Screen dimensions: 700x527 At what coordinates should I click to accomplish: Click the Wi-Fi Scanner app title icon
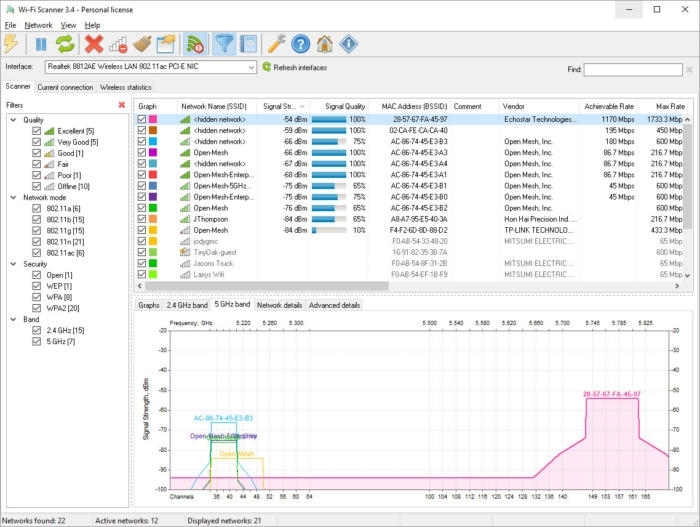pyautogui.click(x=10, y=9)
